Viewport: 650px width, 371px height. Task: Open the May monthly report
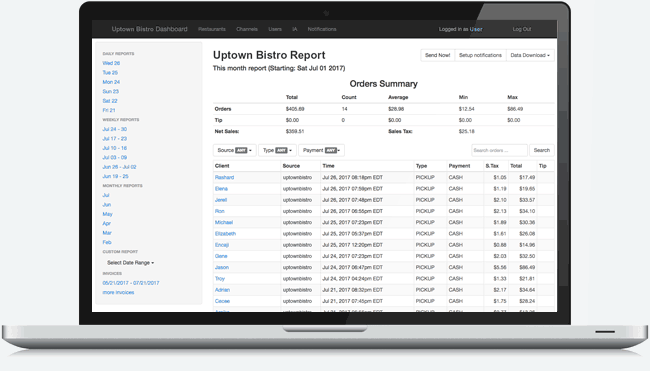[107, 214]
